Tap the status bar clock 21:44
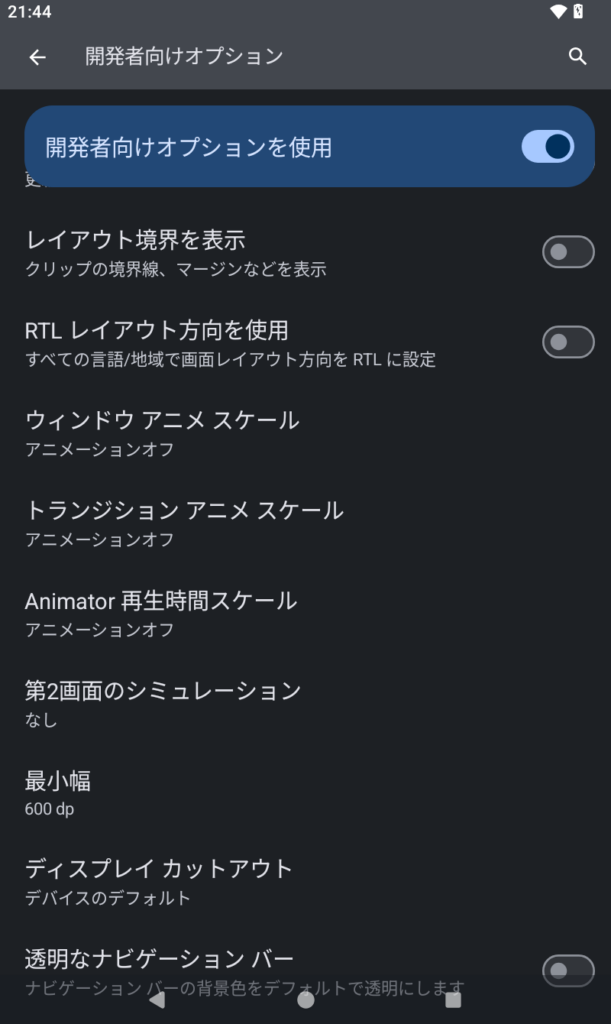Viewport: 611px width, 1024px height. click(29, 12)
